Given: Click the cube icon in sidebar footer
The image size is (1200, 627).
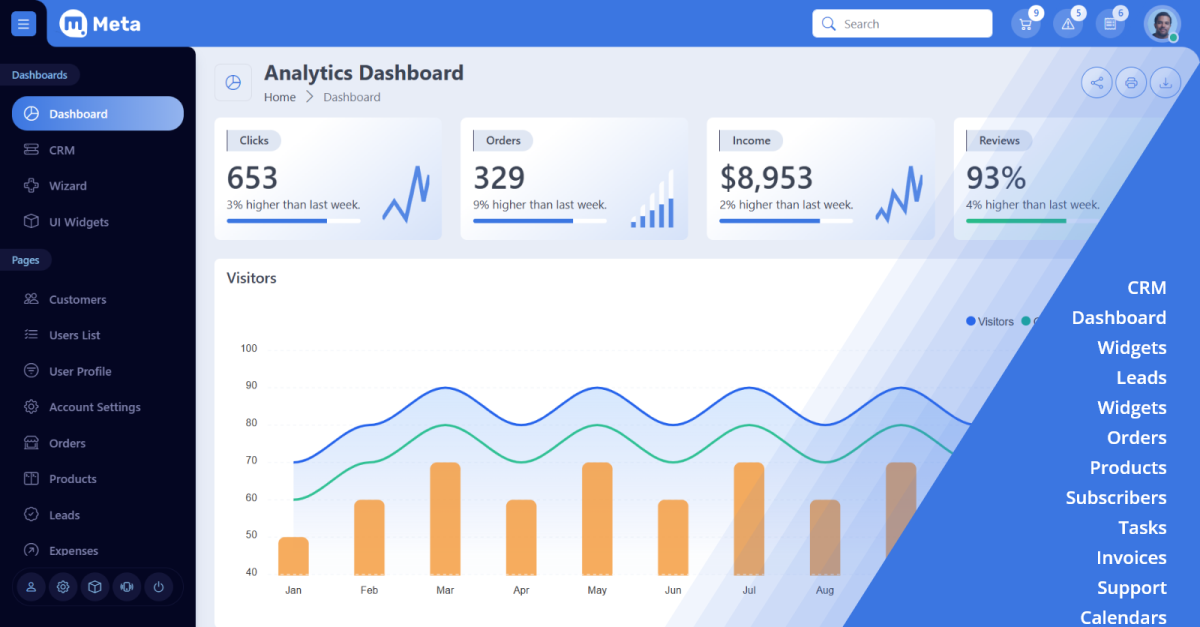Looking at the screenshot, I should (95, 587).
